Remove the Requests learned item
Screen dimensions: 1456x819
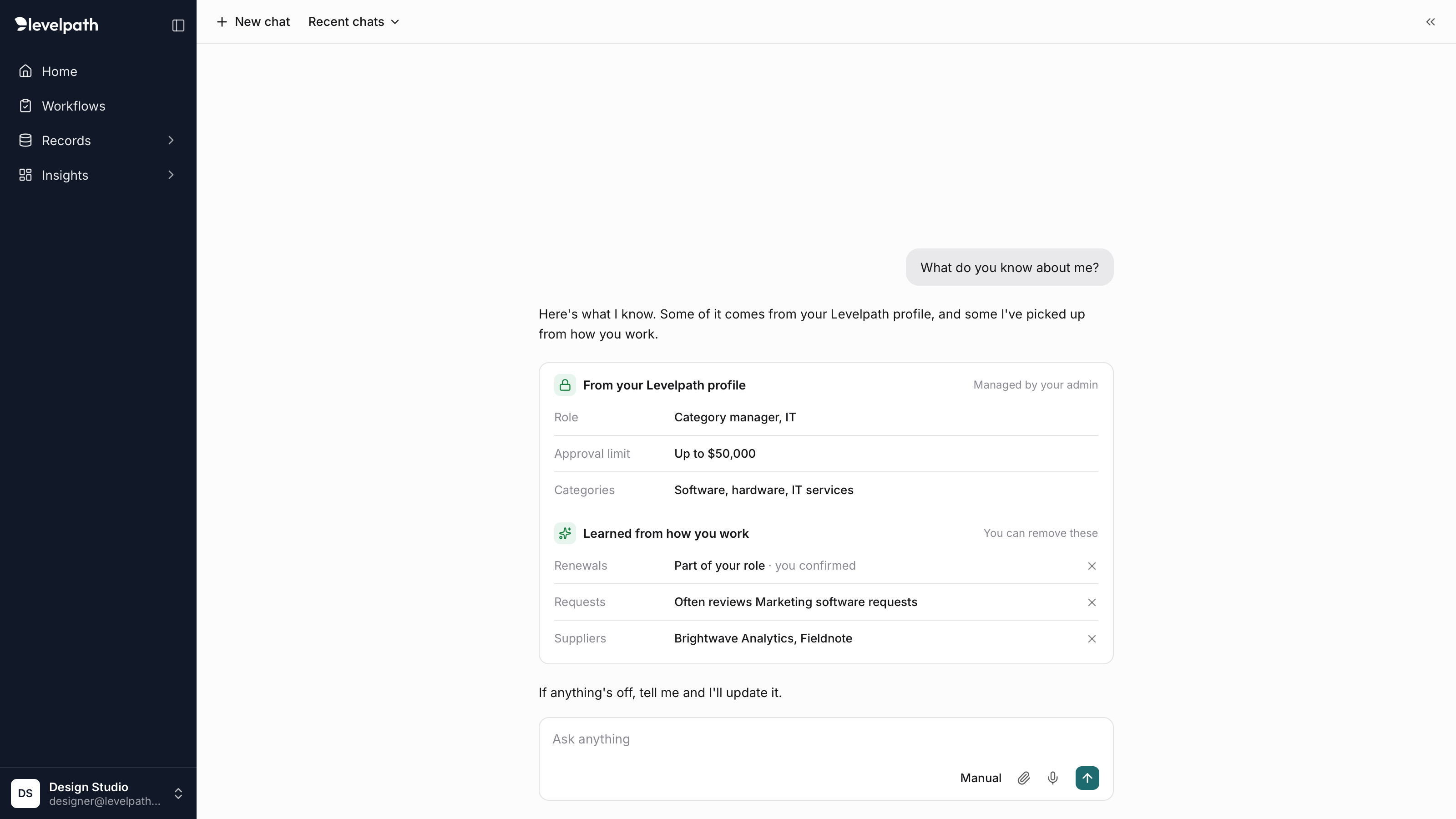pos(1092,602)
